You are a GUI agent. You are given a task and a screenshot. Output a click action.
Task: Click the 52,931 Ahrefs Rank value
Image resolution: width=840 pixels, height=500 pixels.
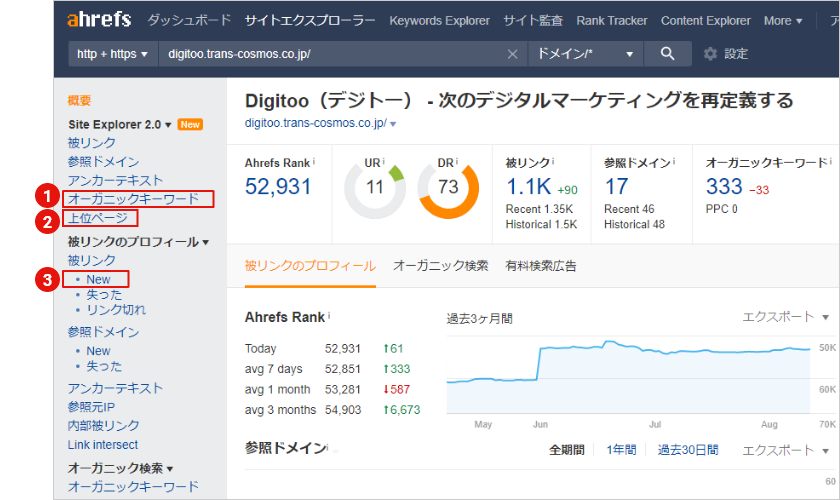278,186
